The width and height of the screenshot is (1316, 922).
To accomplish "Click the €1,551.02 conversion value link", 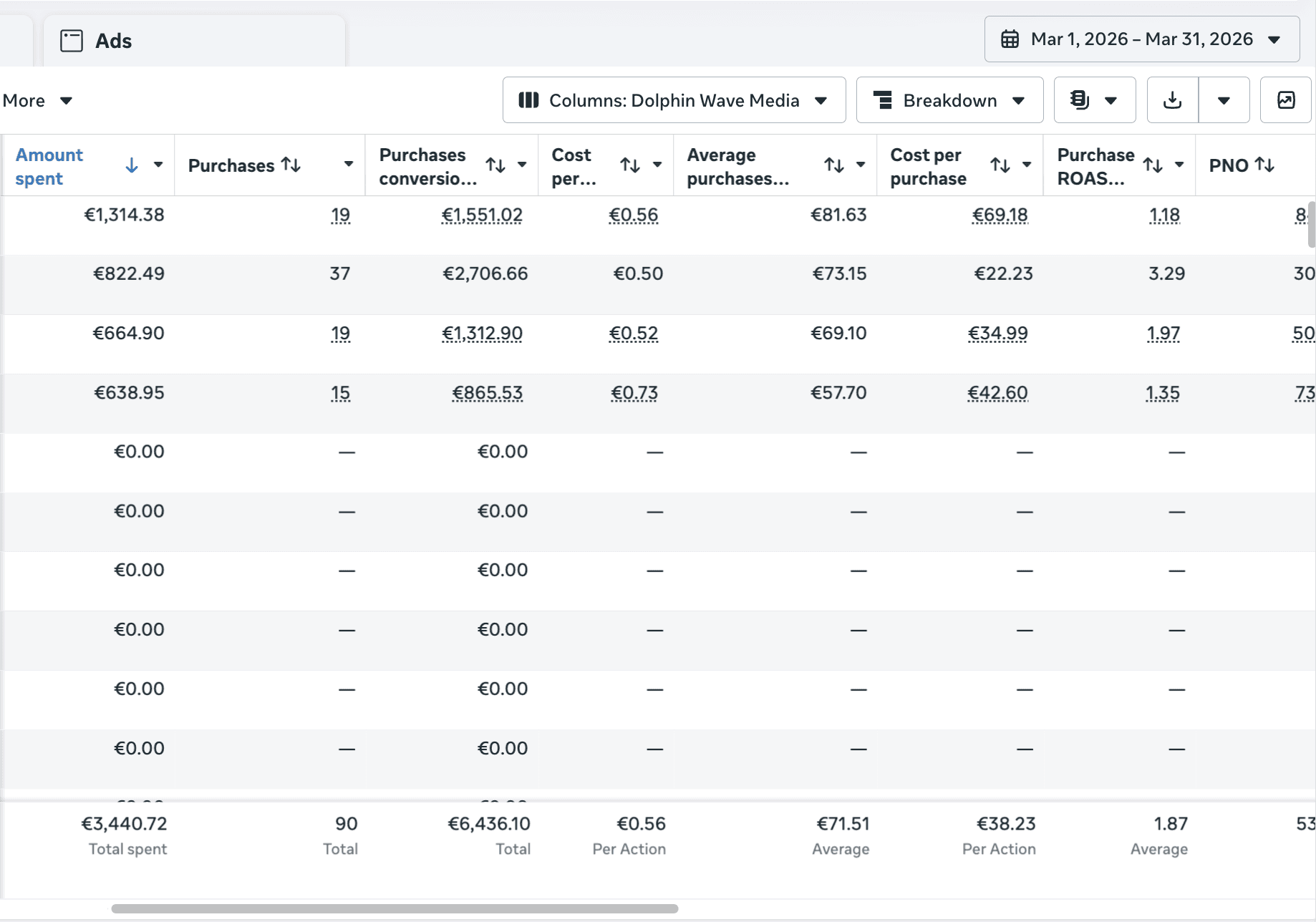I will pyautogui.click(x=482, y=215).
